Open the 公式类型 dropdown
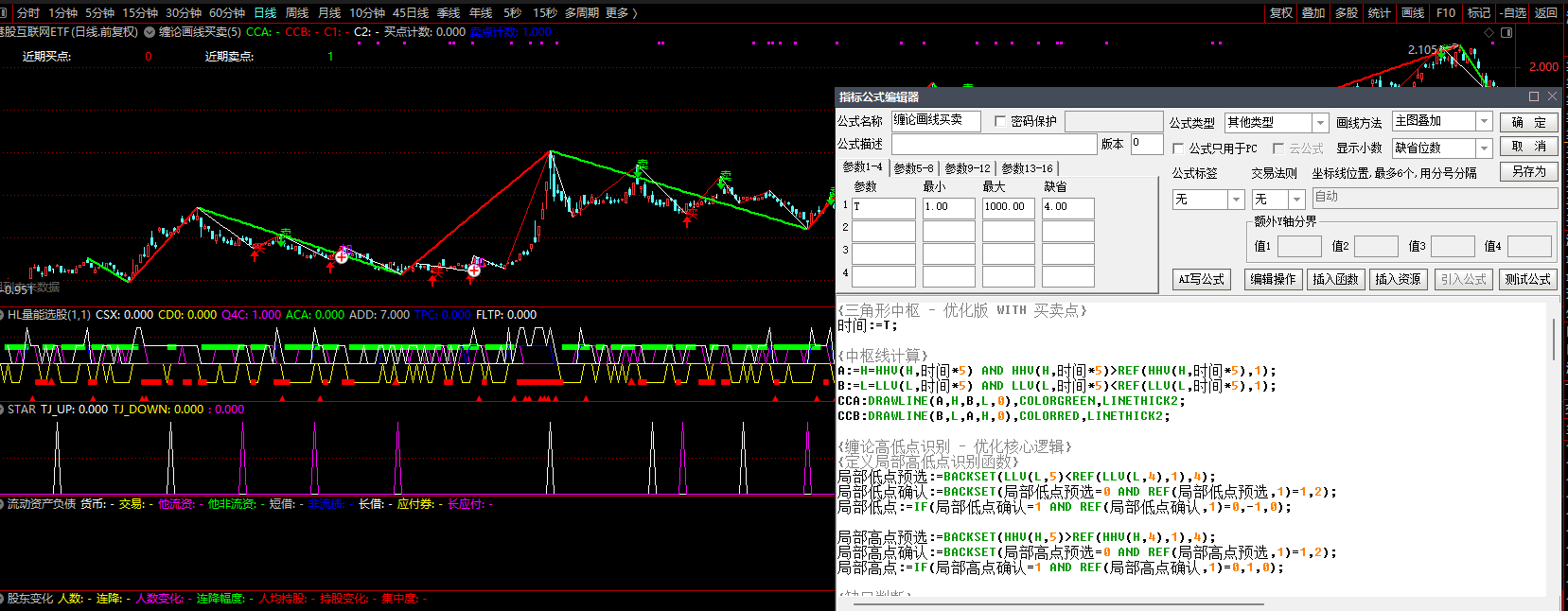Viewport: 1568px width, 611px height. 1320,123
